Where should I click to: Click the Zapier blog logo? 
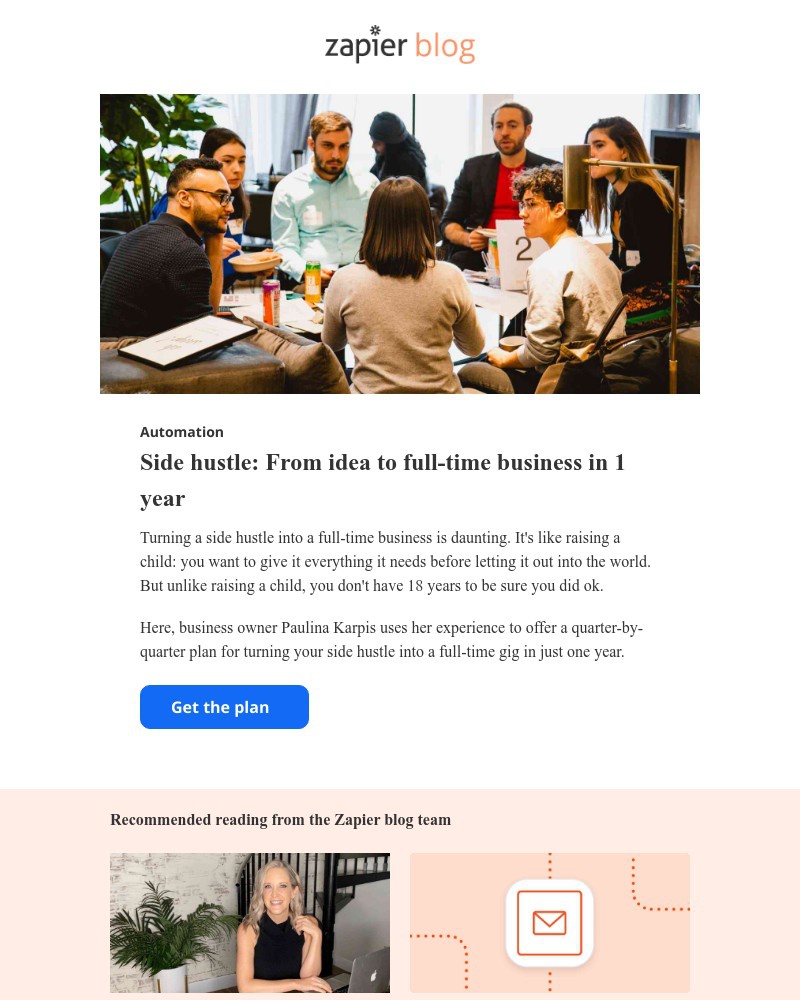point(400,45)
